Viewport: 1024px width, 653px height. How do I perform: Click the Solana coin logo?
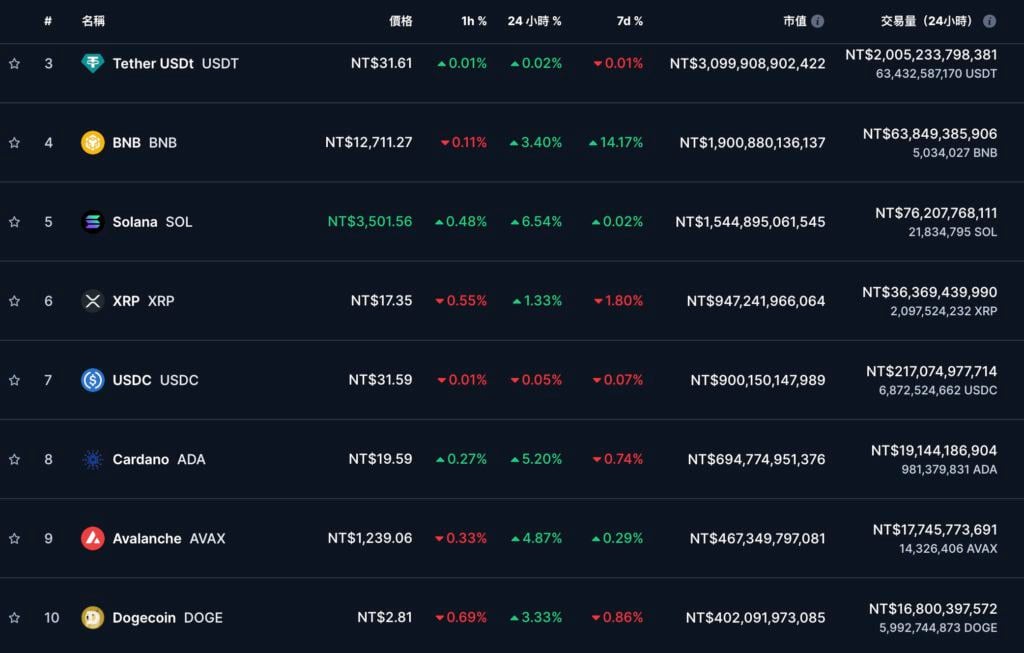click(92, 222)
